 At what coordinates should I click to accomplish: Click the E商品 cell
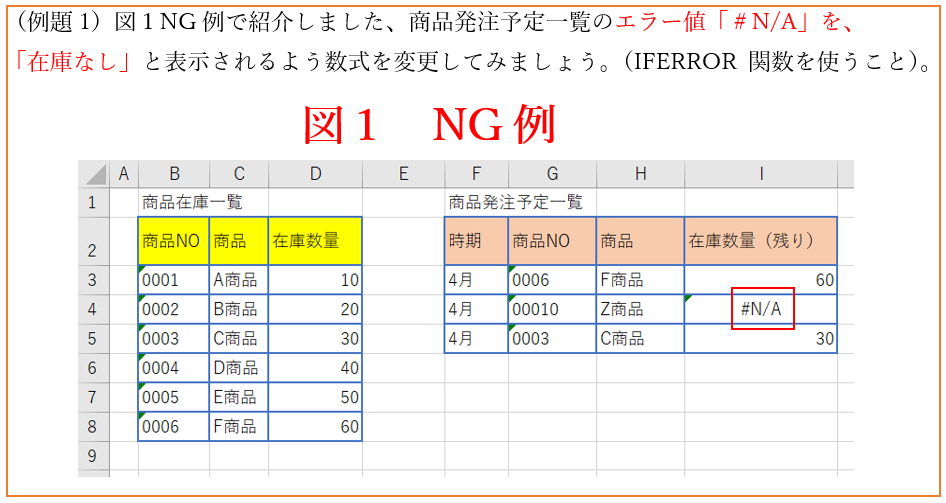click(x=238, y=397)
